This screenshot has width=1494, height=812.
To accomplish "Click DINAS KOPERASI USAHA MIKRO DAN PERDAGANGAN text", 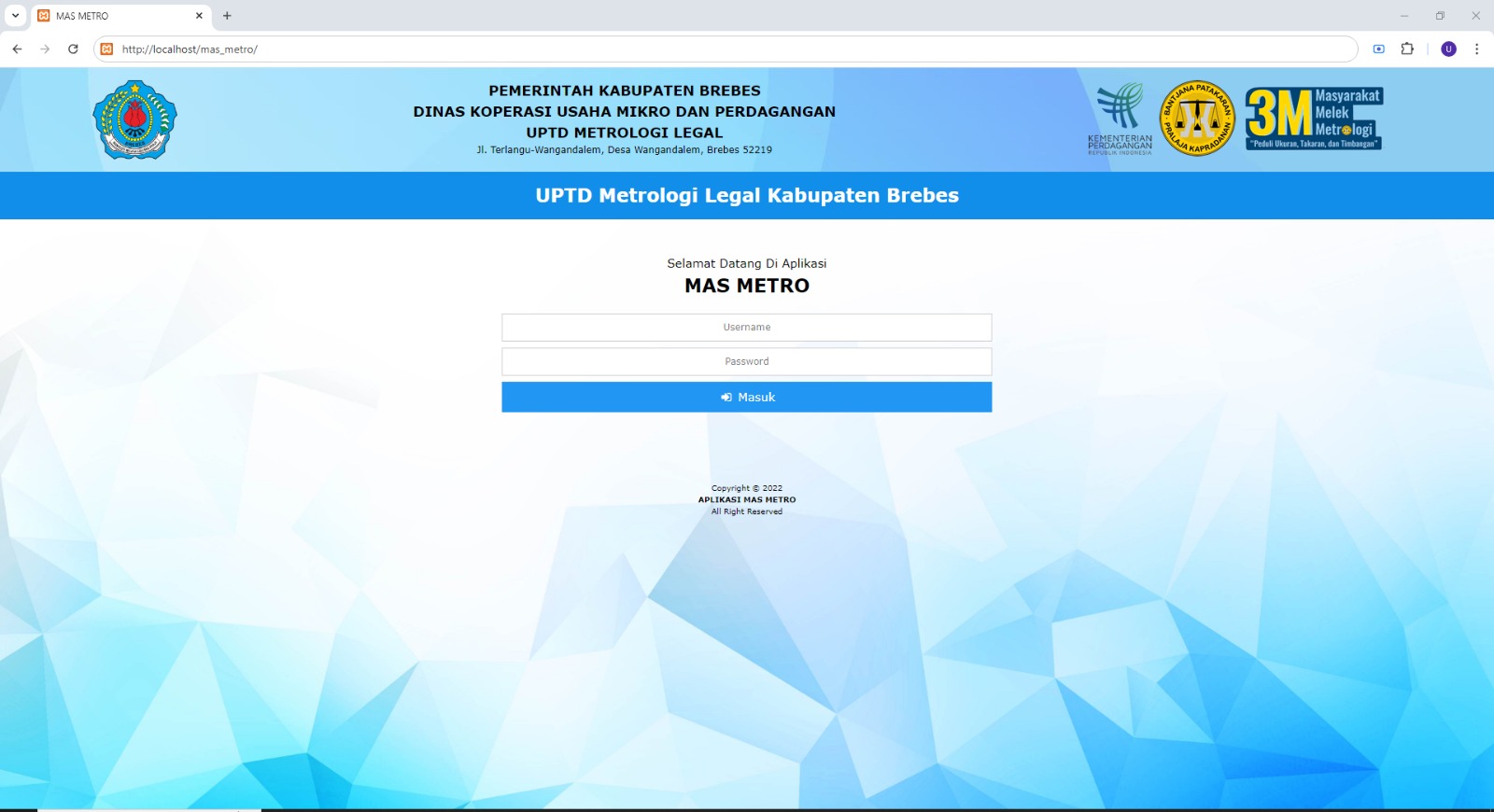I will point(625,112).
